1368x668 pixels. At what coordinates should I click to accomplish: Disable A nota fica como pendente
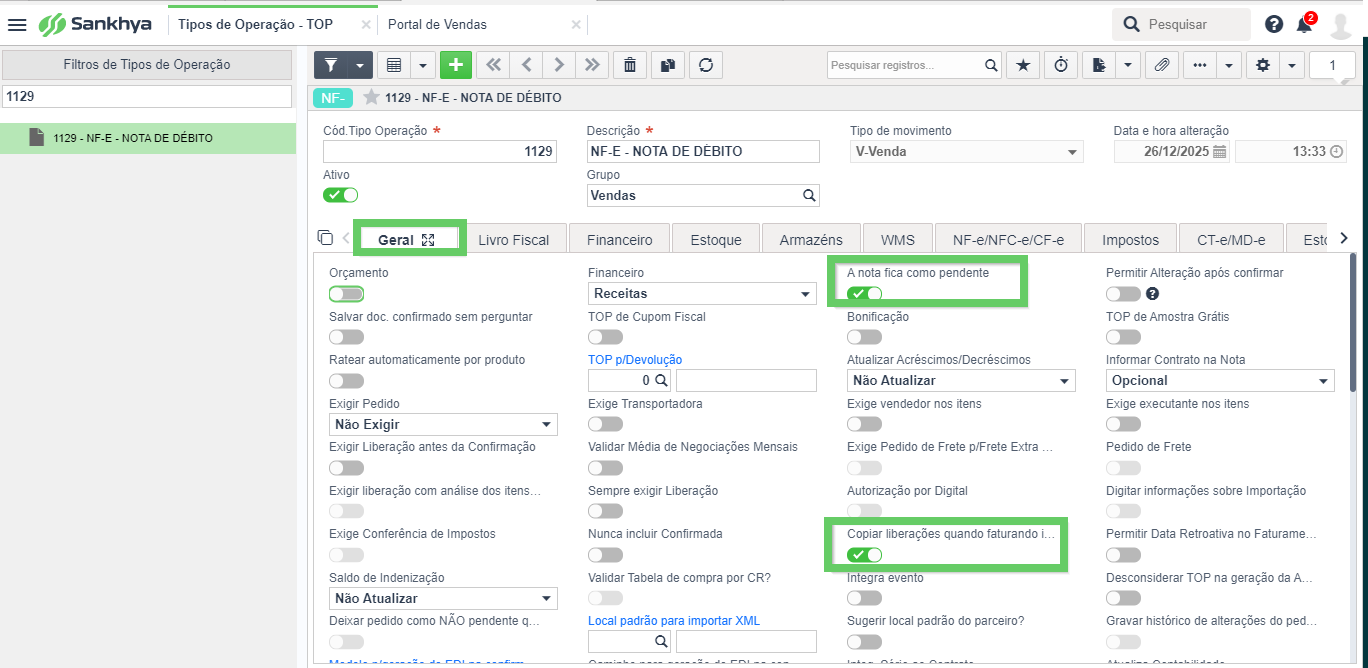point(864,293)
